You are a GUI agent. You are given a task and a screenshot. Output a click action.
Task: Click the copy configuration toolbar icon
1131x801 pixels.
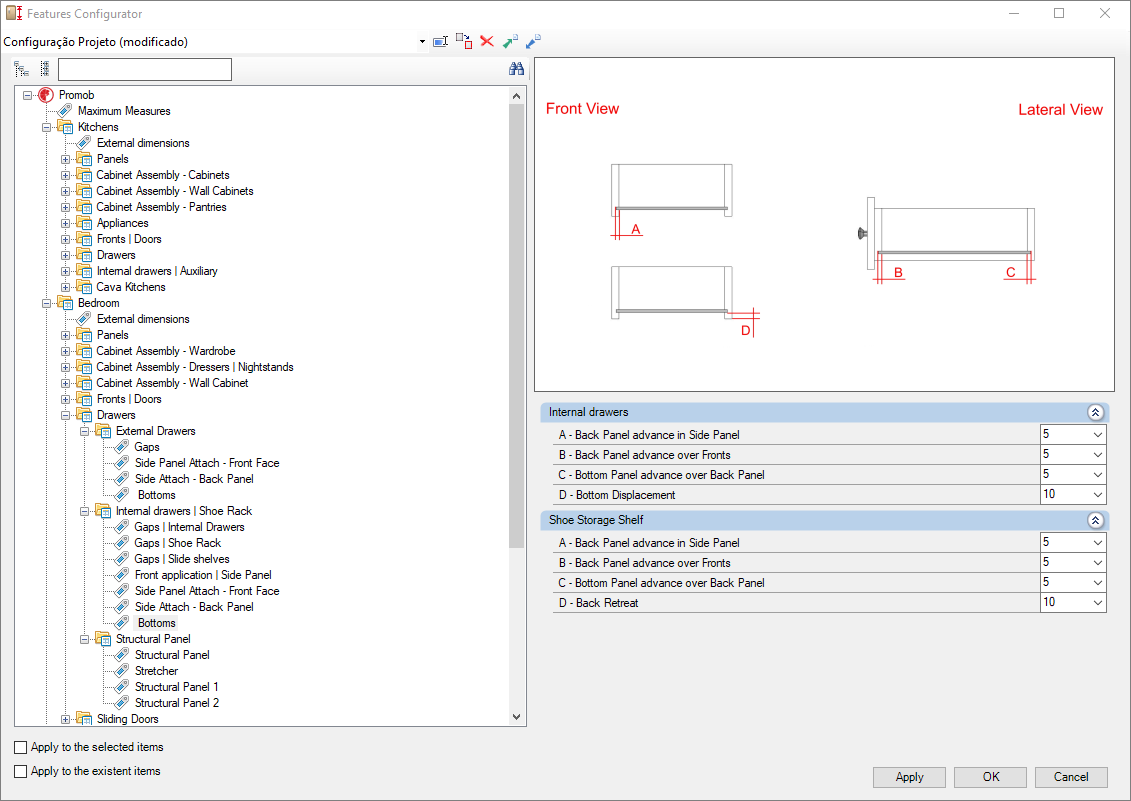point(464,41)
